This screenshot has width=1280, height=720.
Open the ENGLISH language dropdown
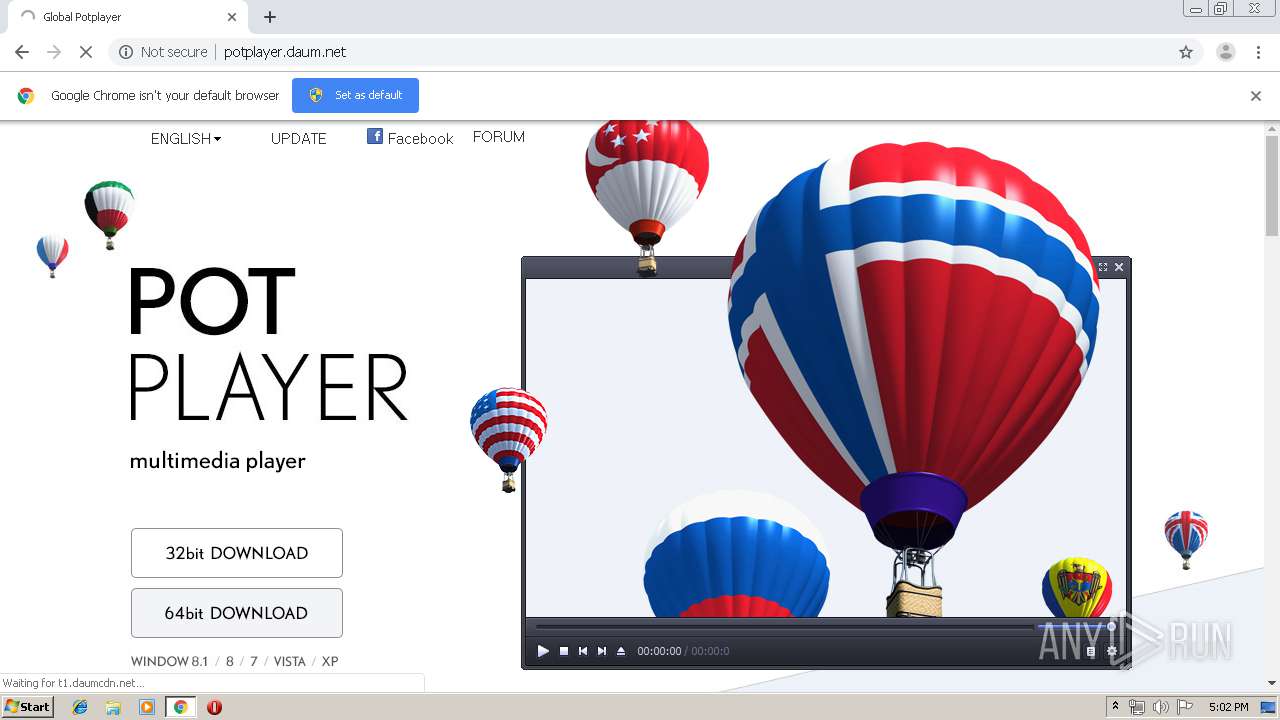[186, 139]
